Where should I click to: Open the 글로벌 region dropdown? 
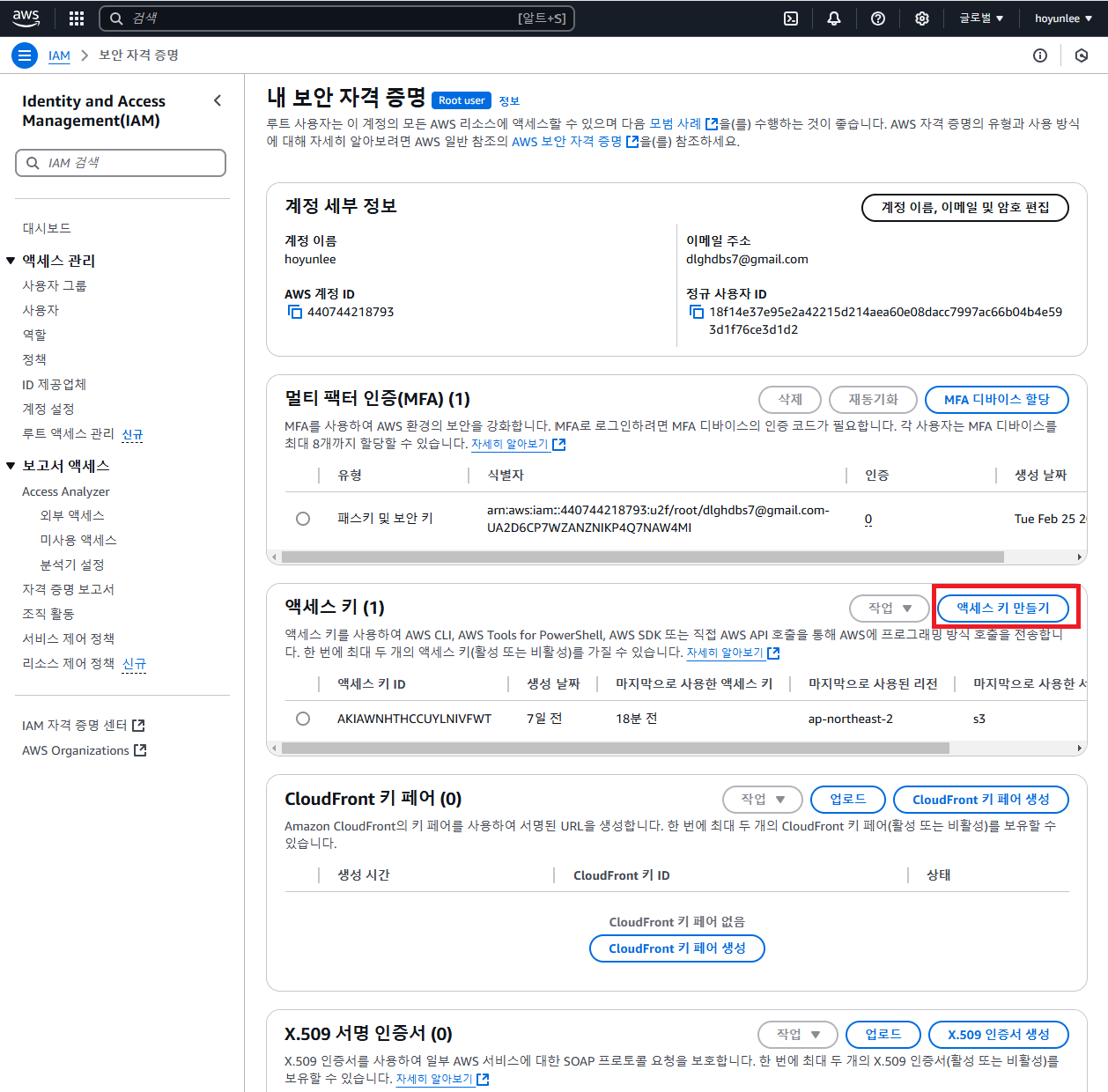(981, 18)
